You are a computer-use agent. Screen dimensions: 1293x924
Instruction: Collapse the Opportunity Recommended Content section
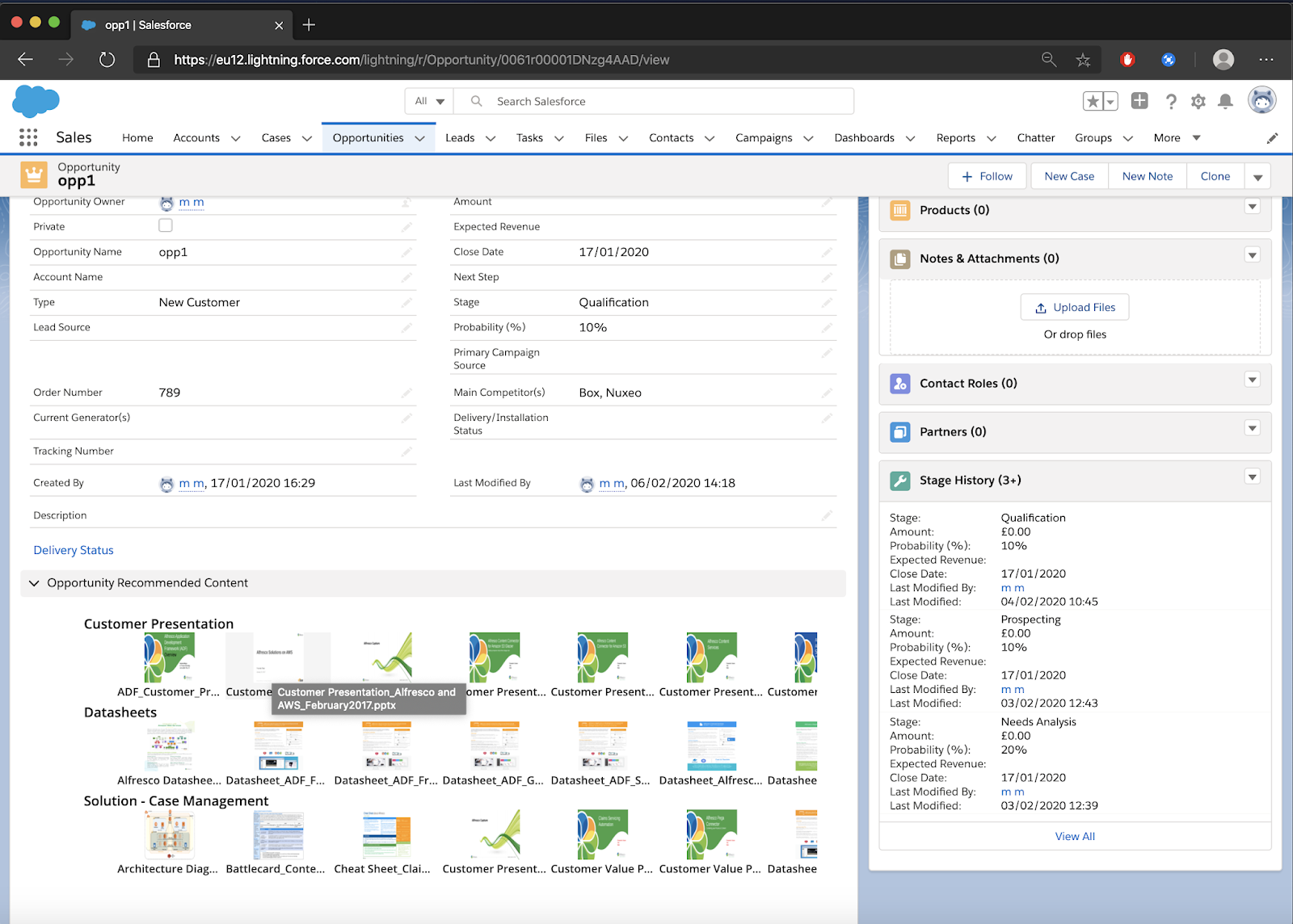(33, 582)
